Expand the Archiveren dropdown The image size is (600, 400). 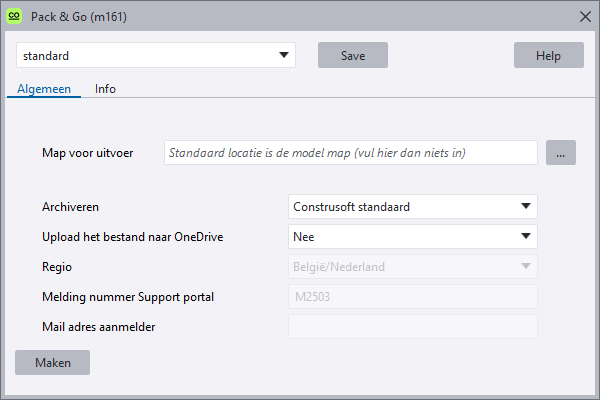[x=412, y=207]
